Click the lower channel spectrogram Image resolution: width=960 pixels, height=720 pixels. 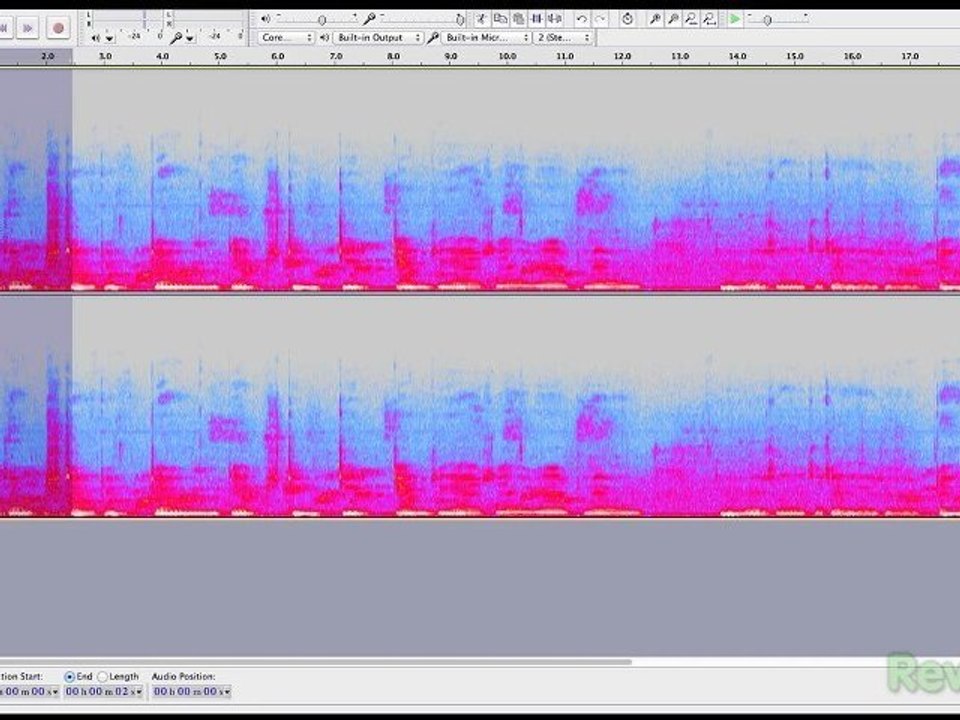[480, 407]
